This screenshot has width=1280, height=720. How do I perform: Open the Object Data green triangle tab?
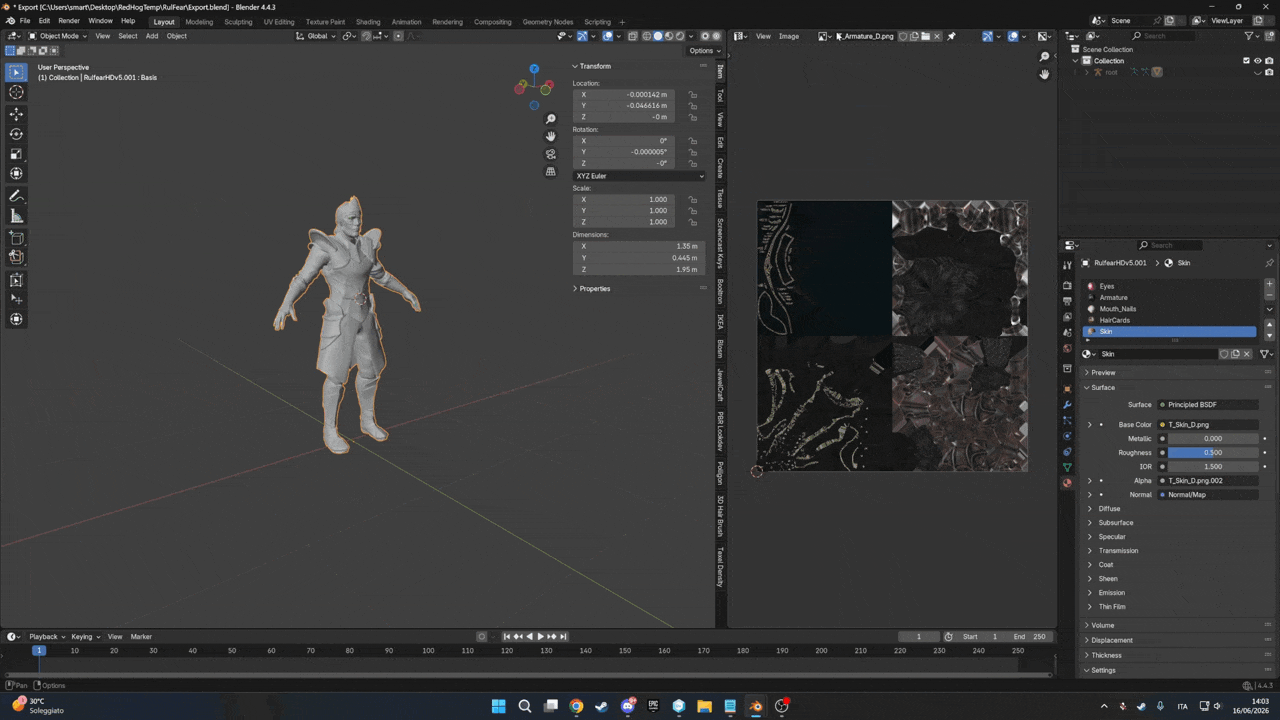[1067, 467]
